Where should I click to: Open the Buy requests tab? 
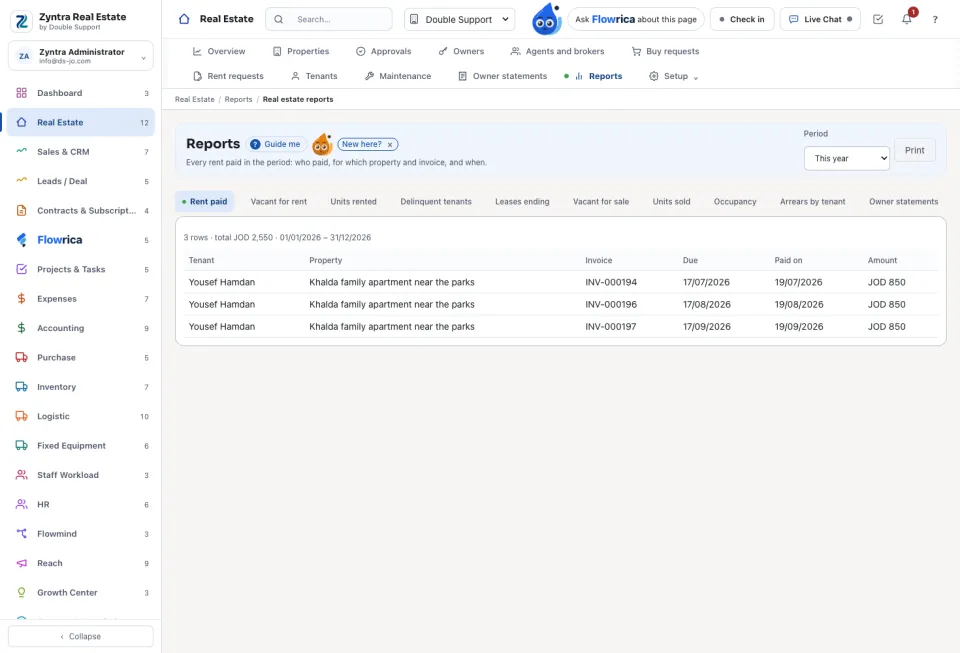click(x=665, y=51)
